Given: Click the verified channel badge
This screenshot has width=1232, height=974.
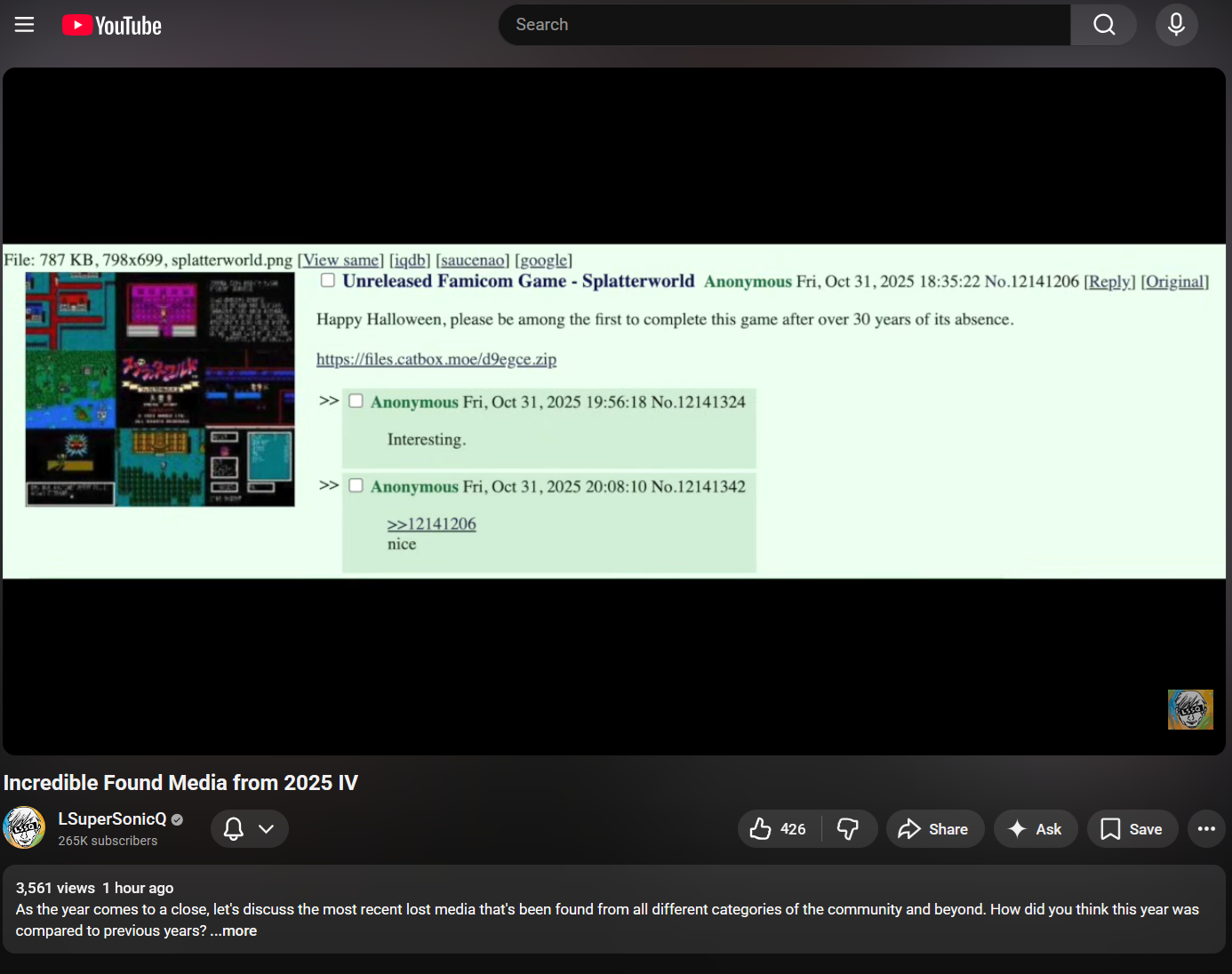Looking at the screenshot, I should [177, 820].
